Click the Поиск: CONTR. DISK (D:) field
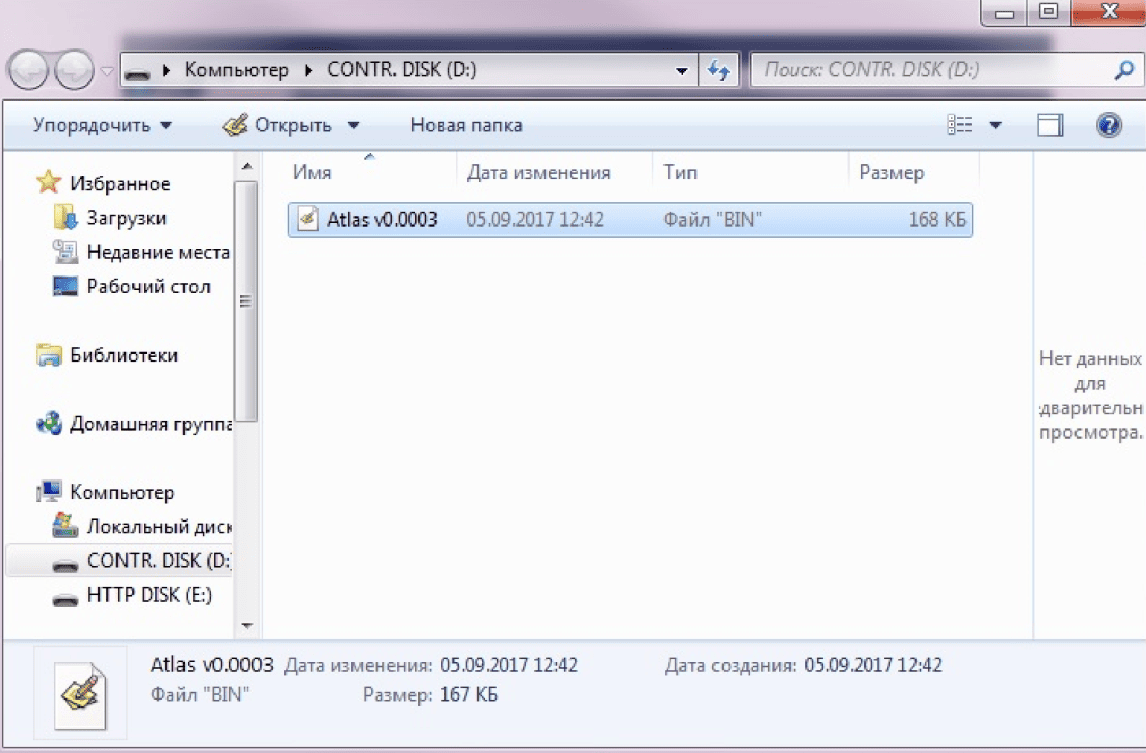 [931, 70]
